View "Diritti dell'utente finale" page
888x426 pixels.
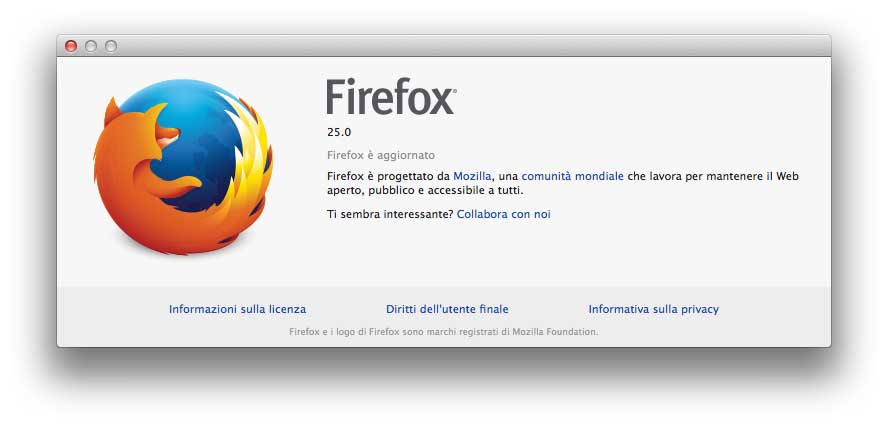pyautogui.click(x=447, y=309)
